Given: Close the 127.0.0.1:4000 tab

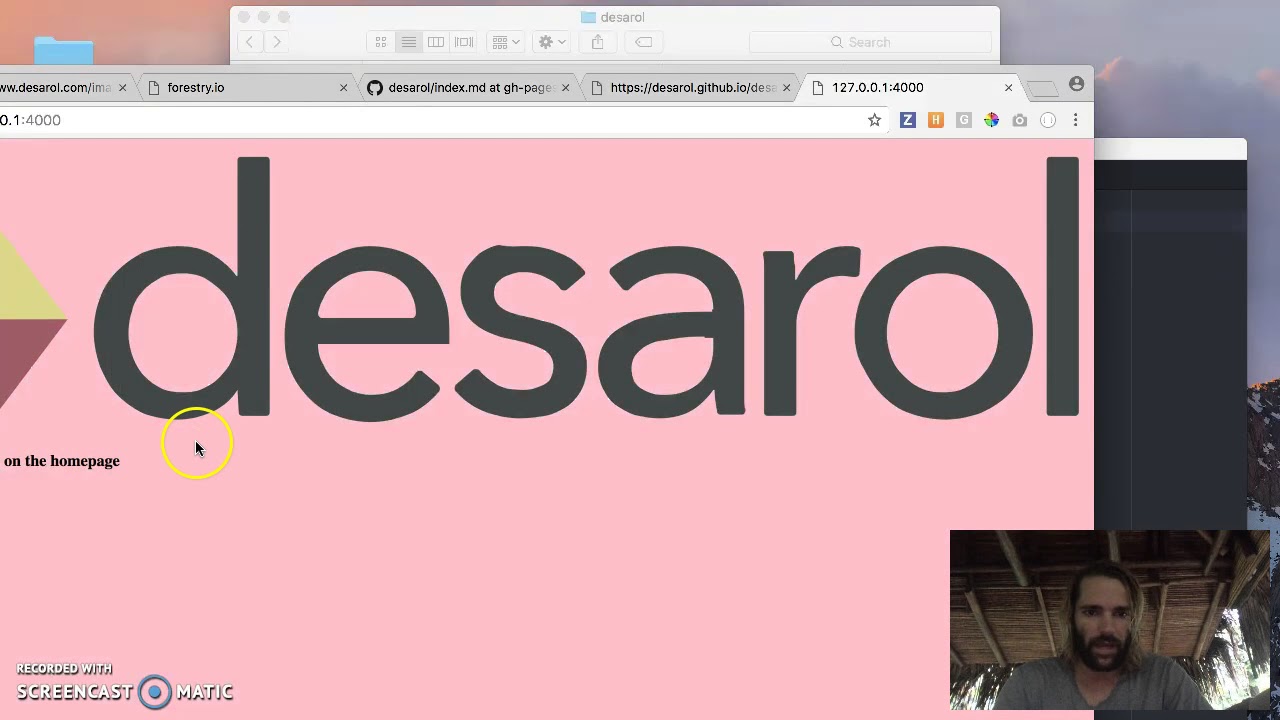Looking at the screenshot, I should [x=1008, y=88].
